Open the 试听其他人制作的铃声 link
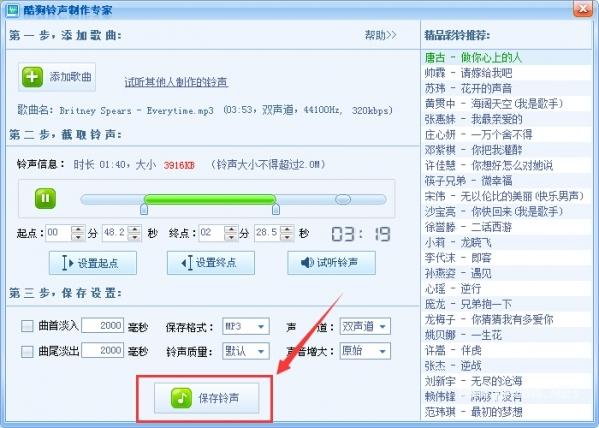Image resolution: width=599 pixels, height=428 pixels. coord(176,82)
